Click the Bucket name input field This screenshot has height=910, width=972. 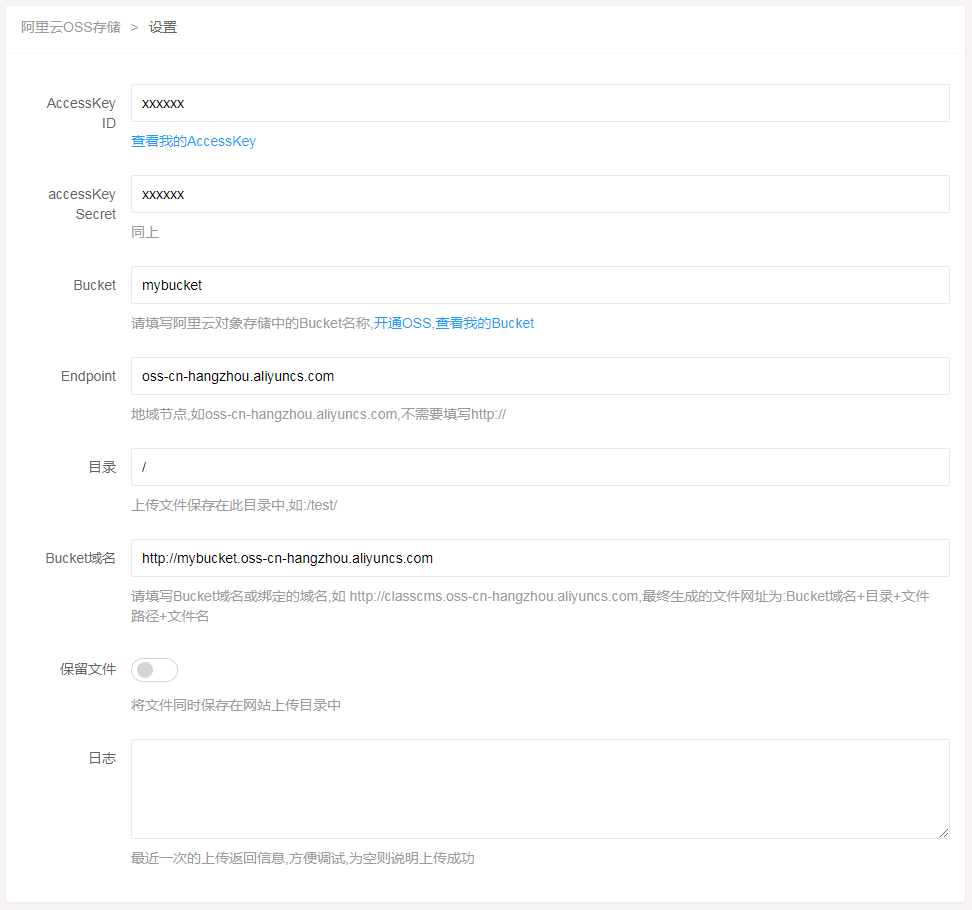point(540,285)
